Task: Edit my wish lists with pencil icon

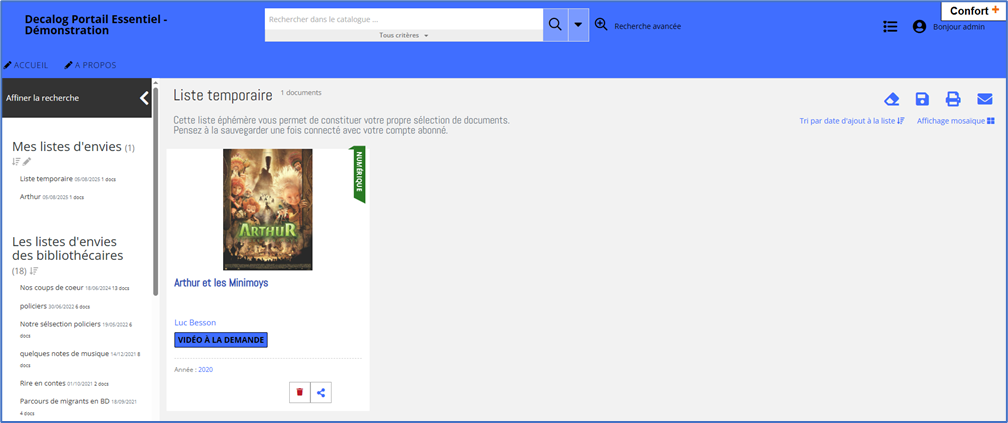Action: coord(28,162)
